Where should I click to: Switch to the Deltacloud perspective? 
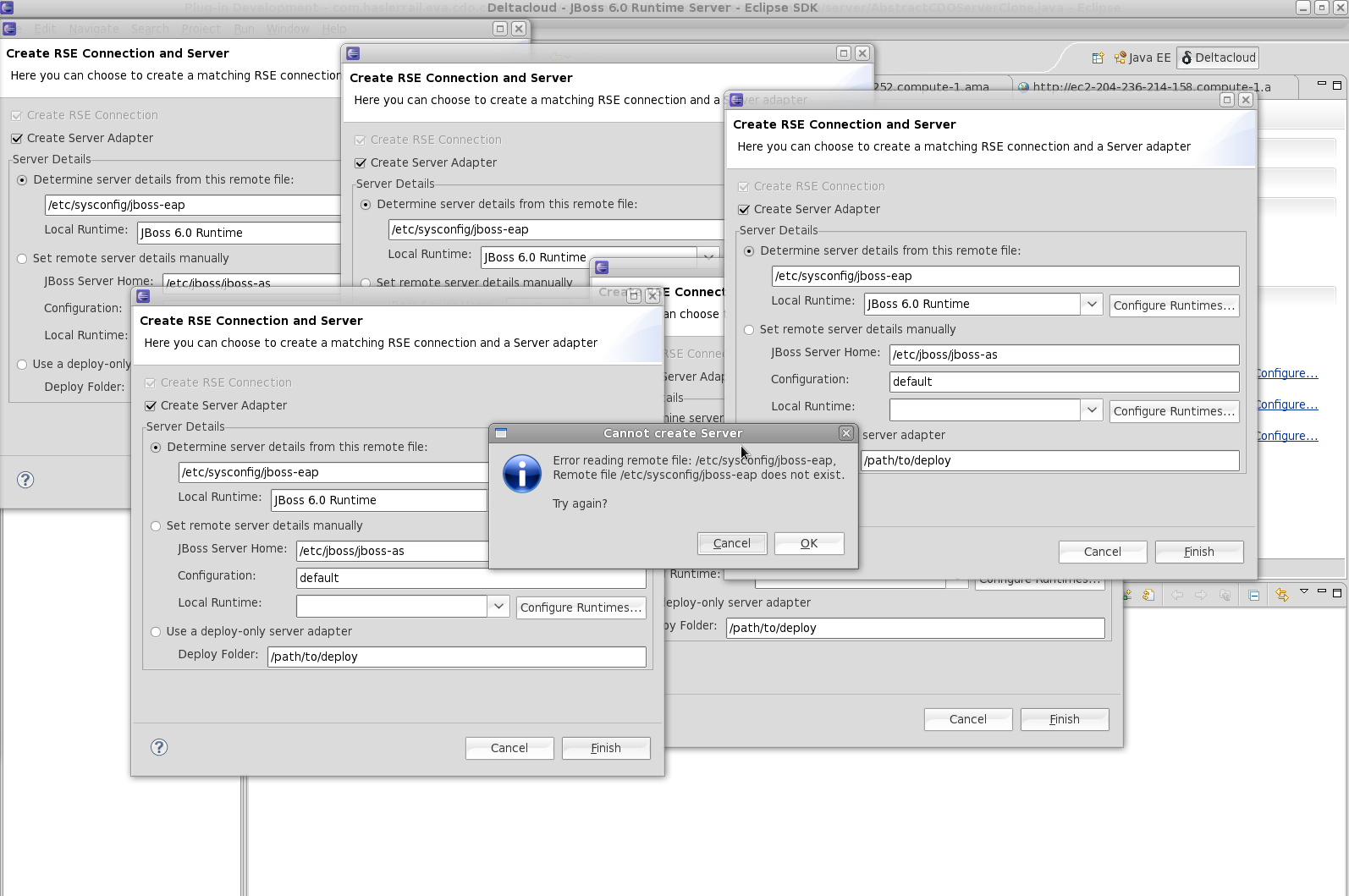pyautogui.click(x=1219, y=58)
